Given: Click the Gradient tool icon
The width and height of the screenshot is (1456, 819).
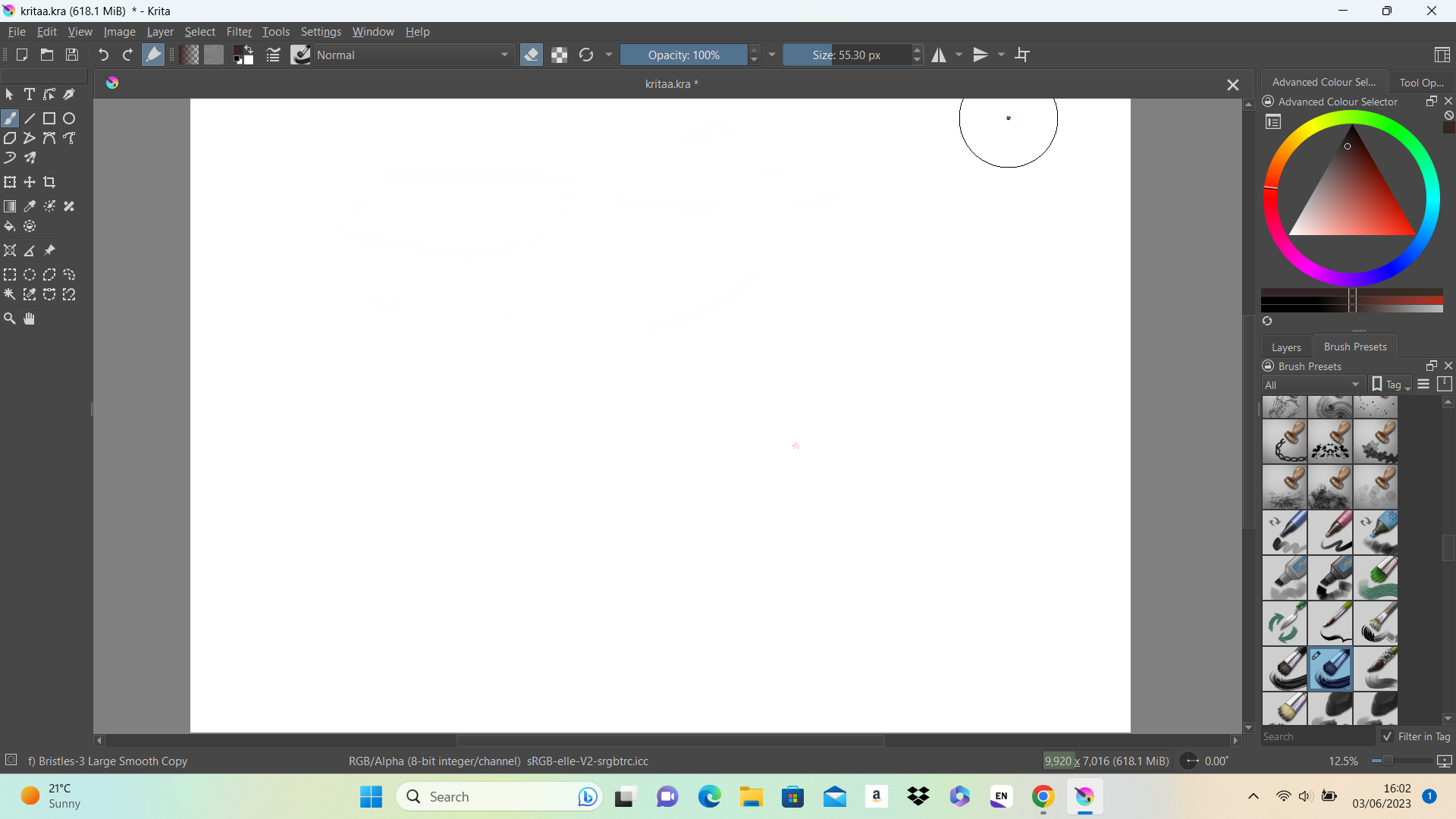Looking at the screenshot, I should pos(10,206).
